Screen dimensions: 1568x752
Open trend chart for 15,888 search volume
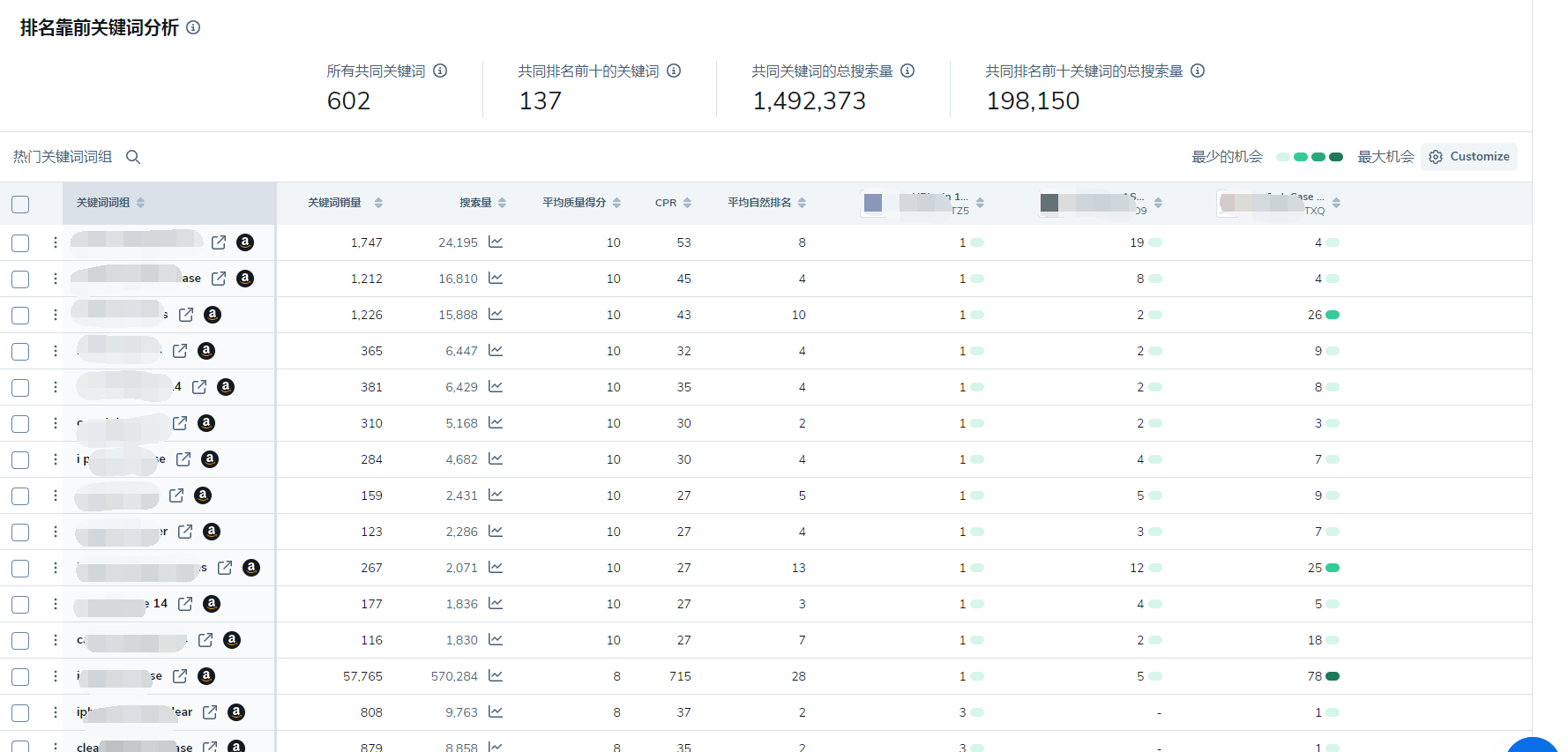pyautogui.click(x=496, y=314)
